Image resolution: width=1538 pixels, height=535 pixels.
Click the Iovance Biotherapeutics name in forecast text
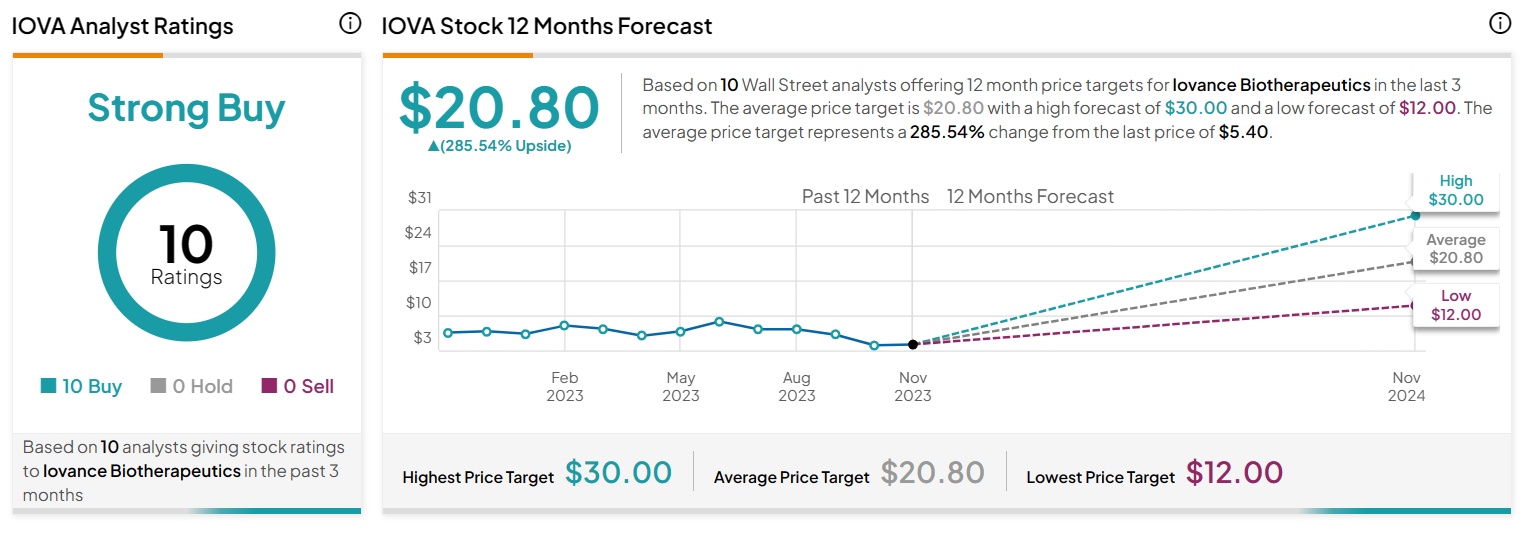coord(1273,85)
